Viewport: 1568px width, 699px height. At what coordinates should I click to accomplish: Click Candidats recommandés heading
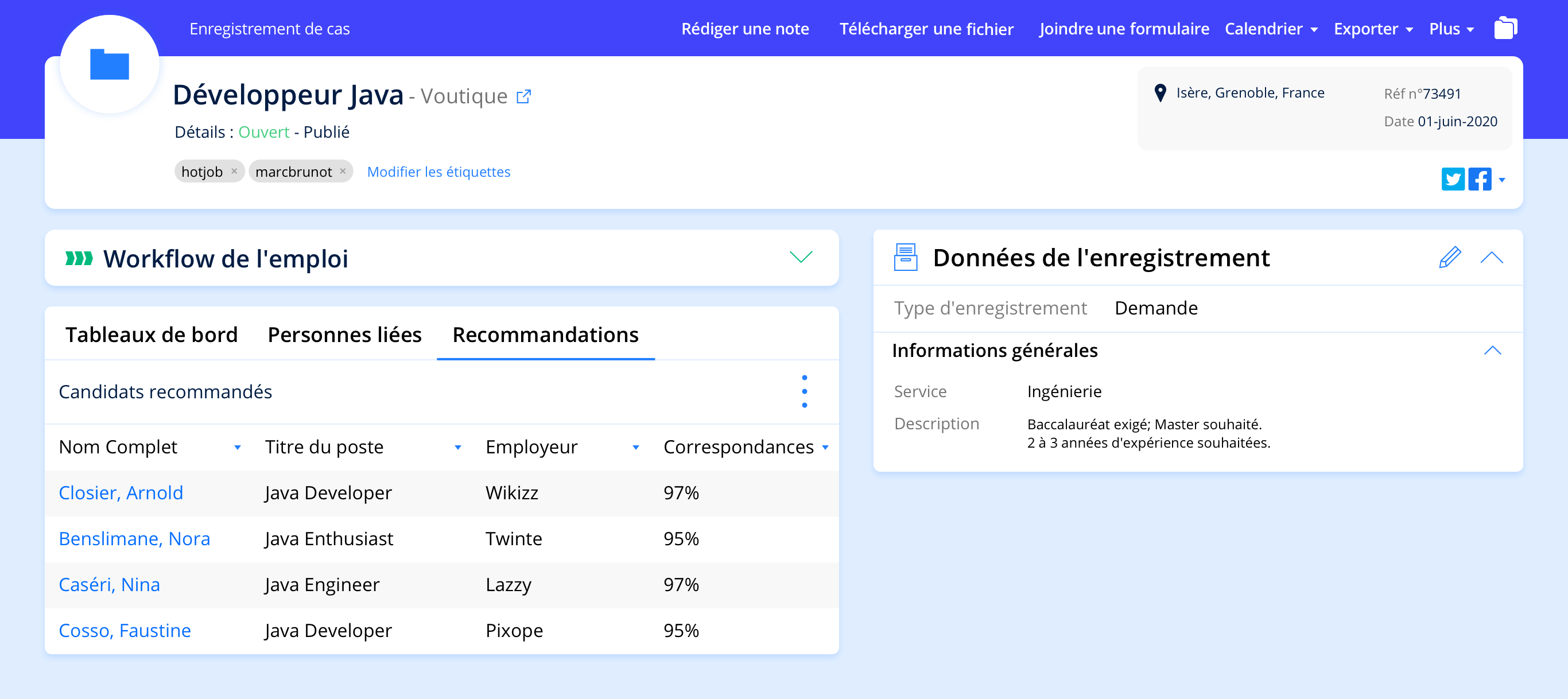point(165,391)
